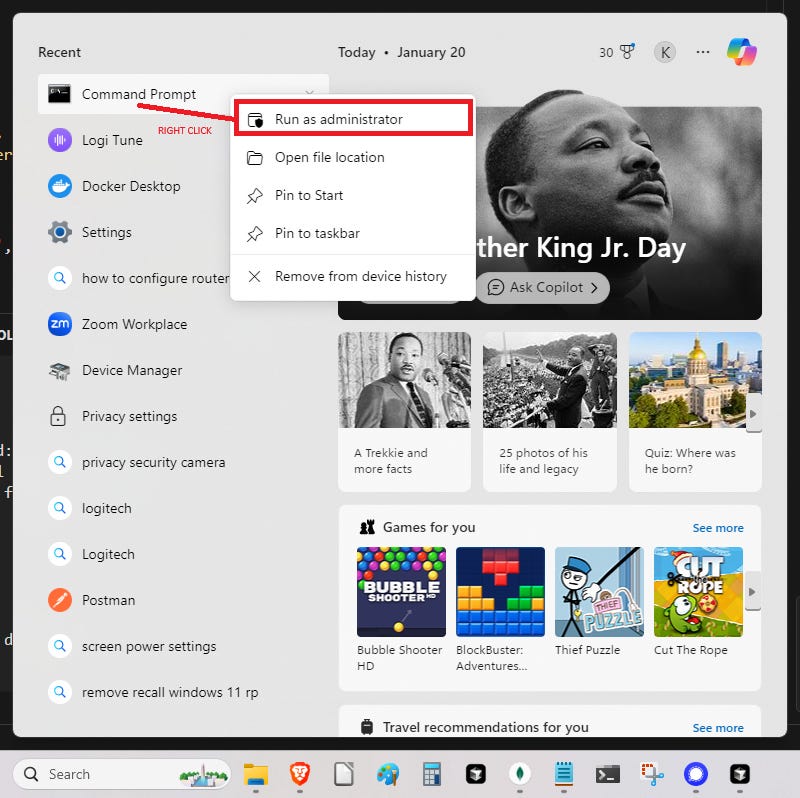The image size is (800, 798).
Task: Open the blue circle app on the taskbar
Action: click(696, 774)
